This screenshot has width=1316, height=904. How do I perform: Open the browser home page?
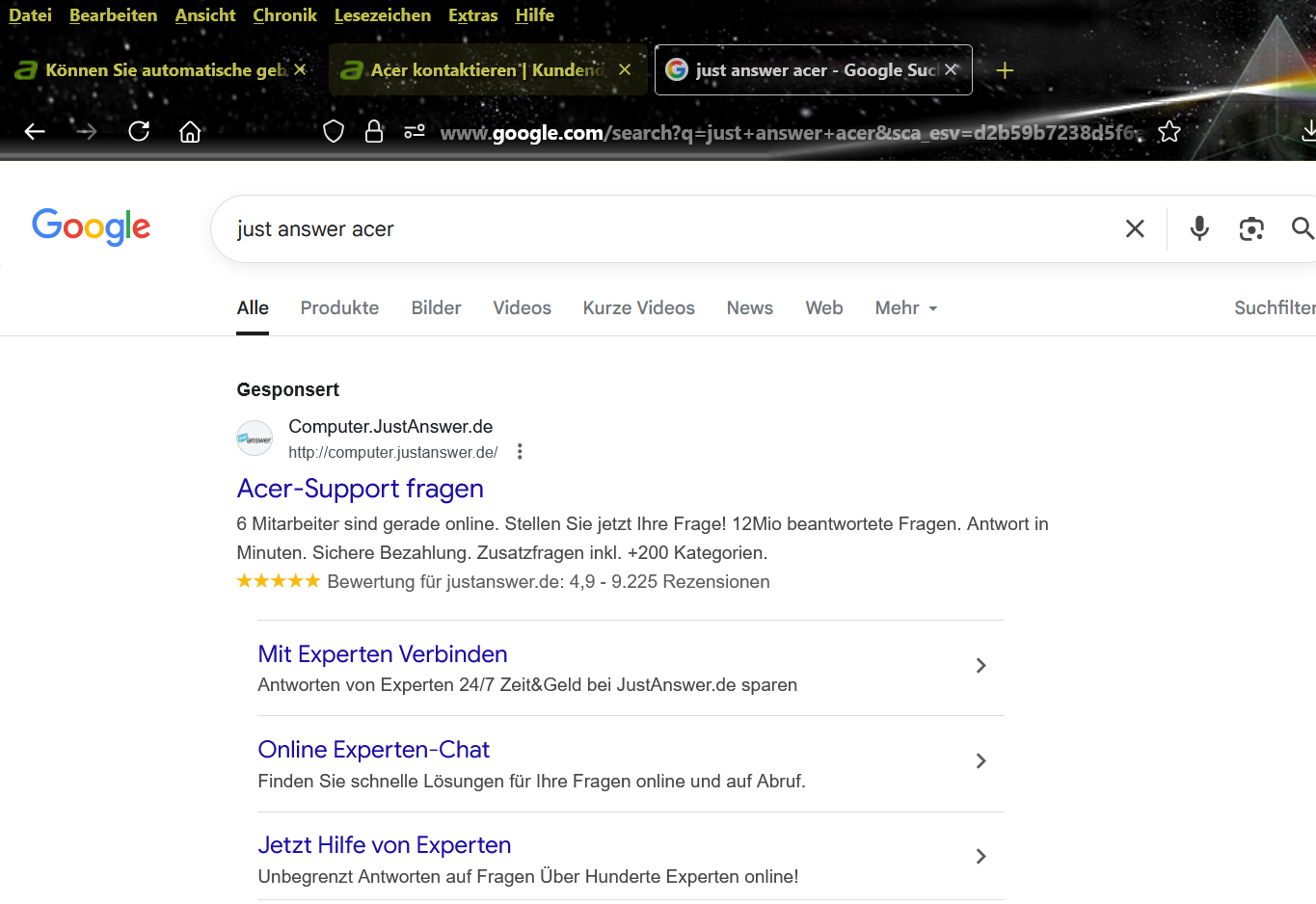(x=190, y=131)
